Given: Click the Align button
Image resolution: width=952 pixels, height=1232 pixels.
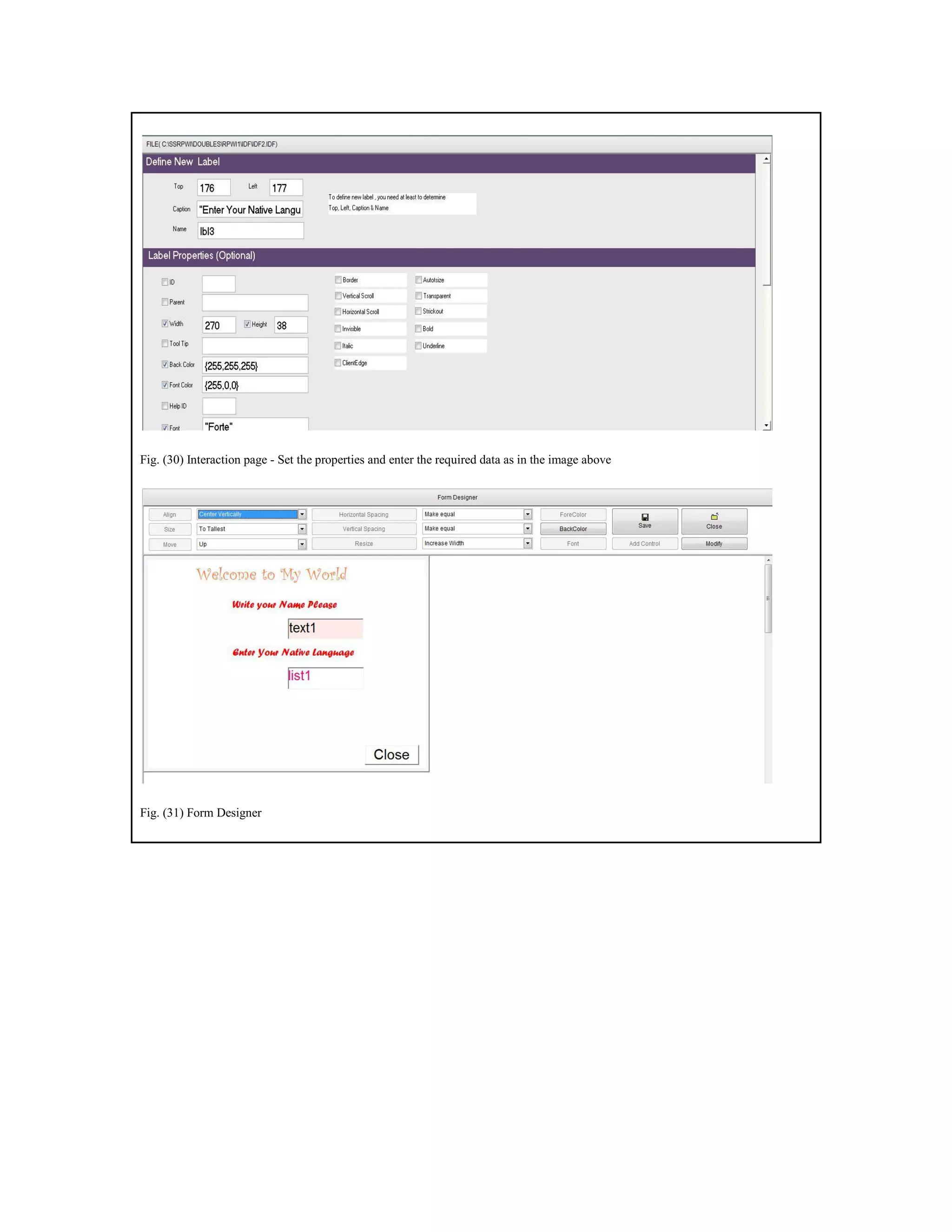Looking at the screenshot, I should [170, 515].
